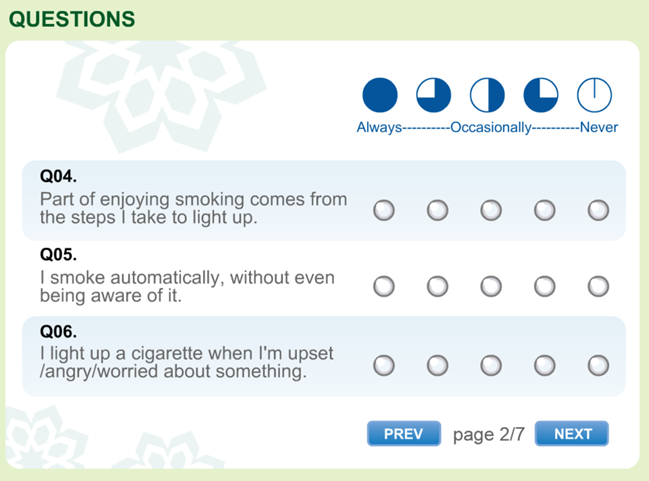Select Always for Q05 smoke automatically

coord(384,286)
